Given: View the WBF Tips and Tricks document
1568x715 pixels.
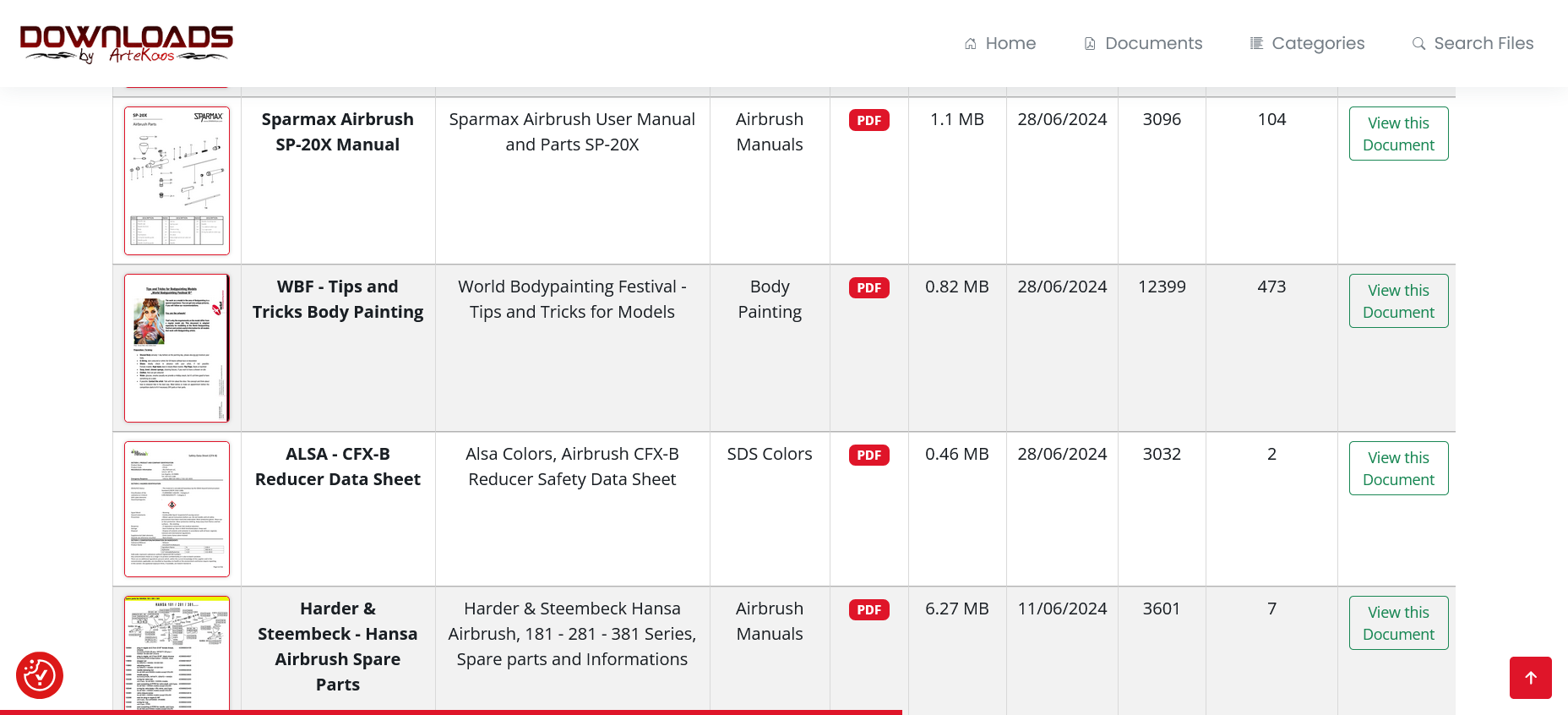Looking at the screenshot, I should pyautogui.click(x=1399, y=301).
